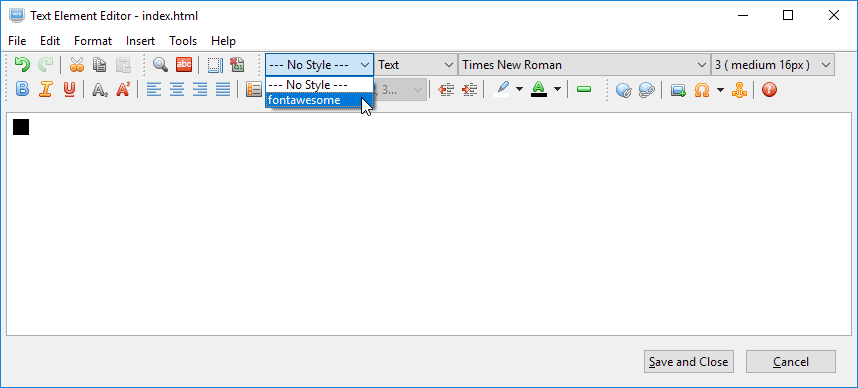Click the increase indent icon
858x388 pixels.
469,89
